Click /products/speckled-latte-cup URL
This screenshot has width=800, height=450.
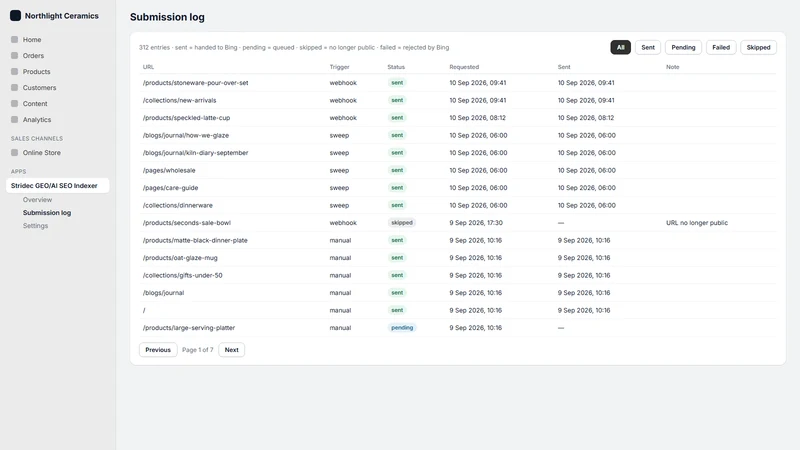[x=186, y=118]
